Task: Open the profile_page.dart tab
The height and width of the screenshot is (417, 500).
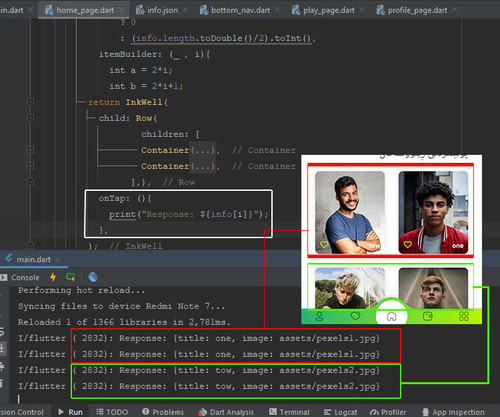Action: click(417, 10)
